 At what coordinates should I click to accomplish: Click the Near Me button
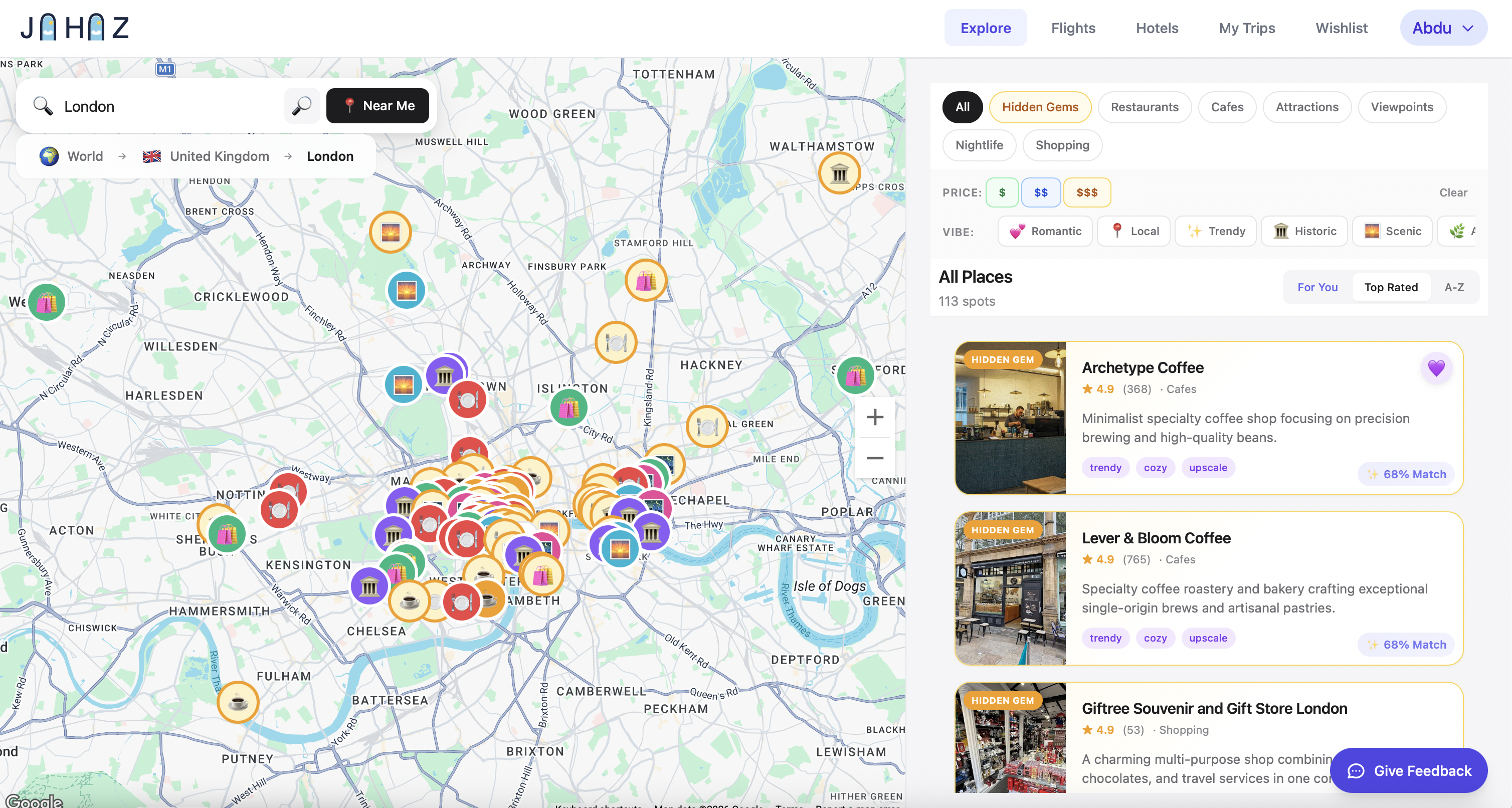click(x=377, y=106)
